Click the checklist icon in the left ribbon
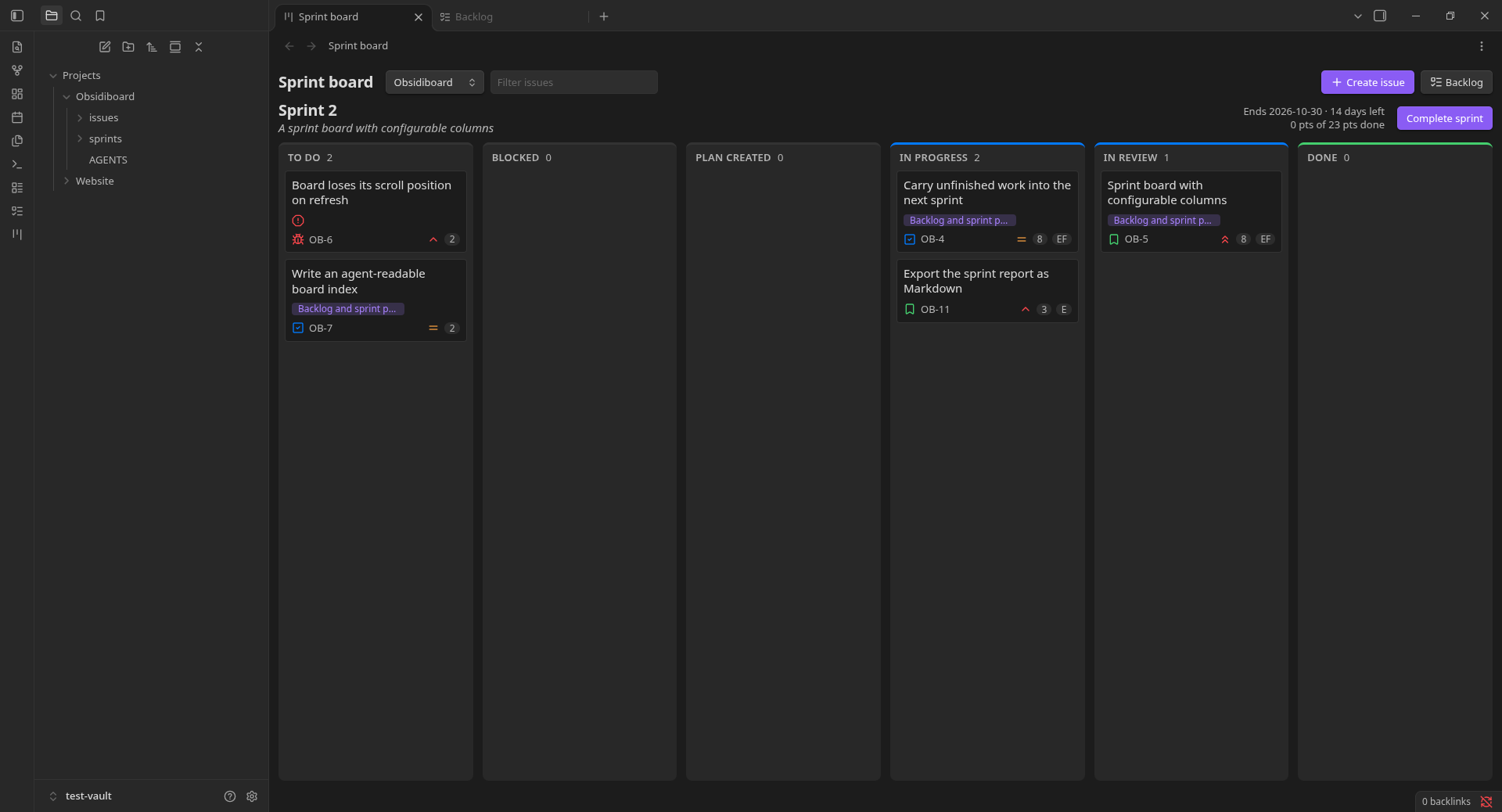The image size is (1502, 812). coord(17,211)
